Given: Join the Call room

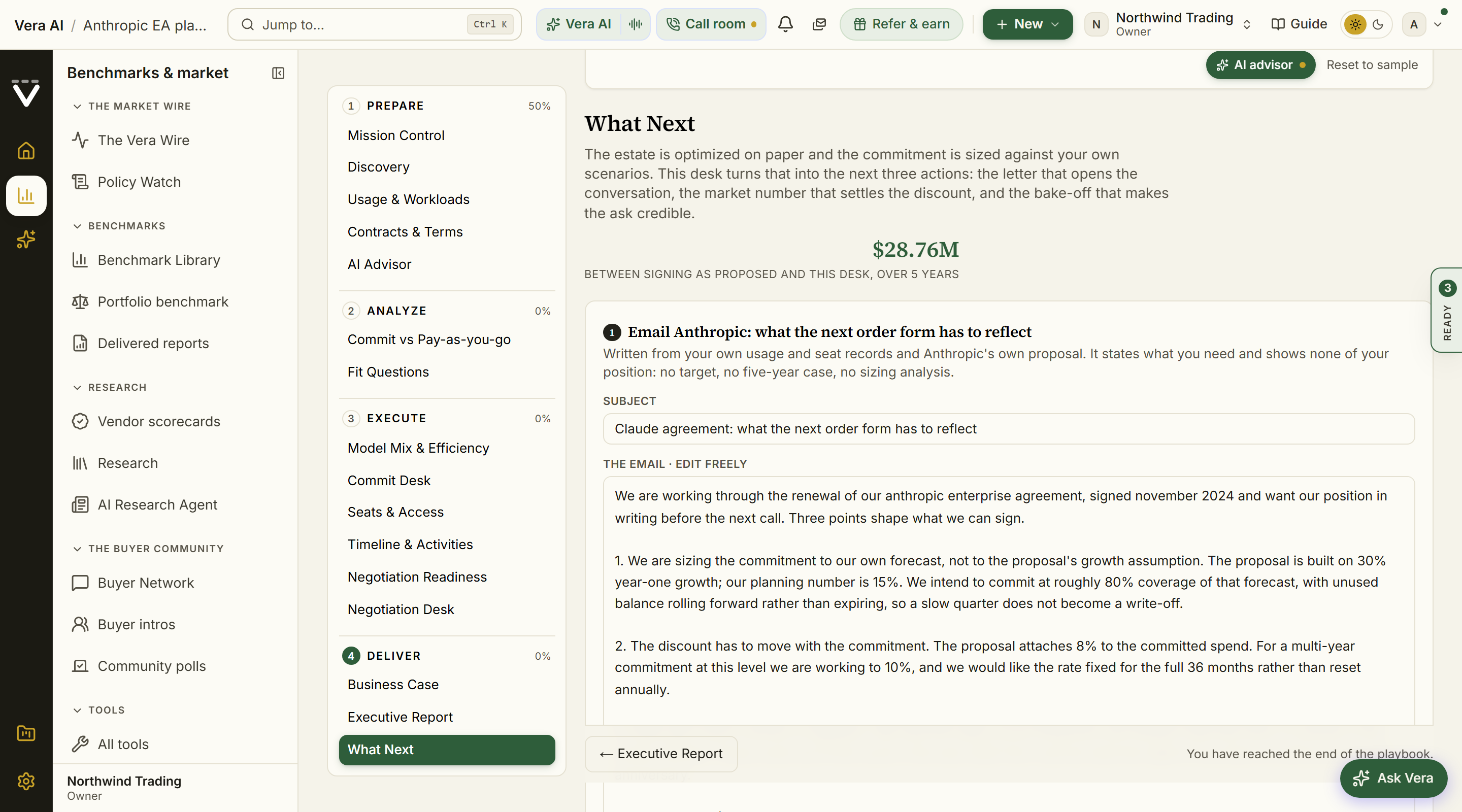Looking at the screenshot, I should [711, 24].
